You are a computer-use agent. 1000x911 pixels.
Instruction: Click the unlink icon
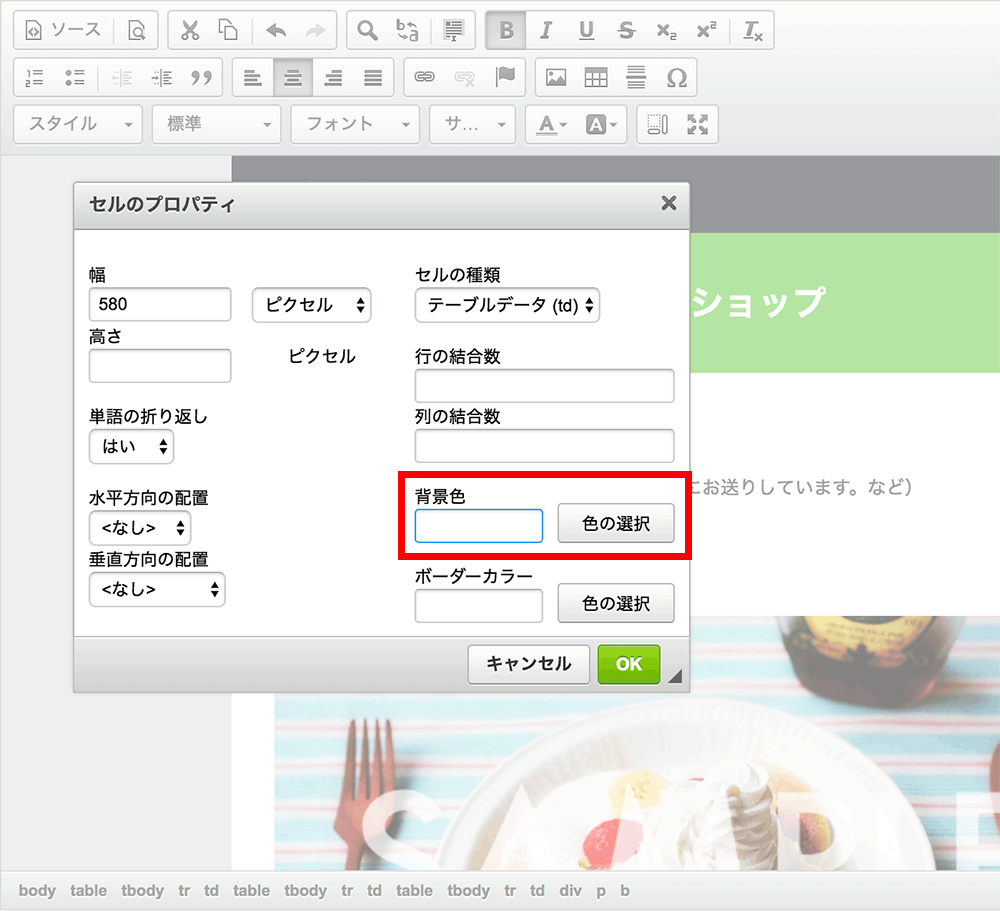coord(464,77)
